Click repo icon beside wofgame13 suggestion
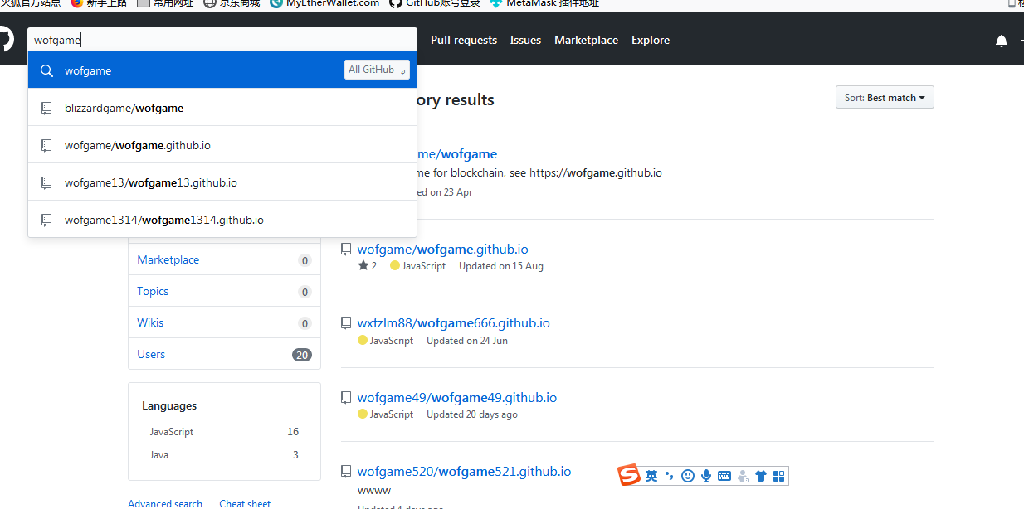1024x509 pixels. tap(46, 182)
